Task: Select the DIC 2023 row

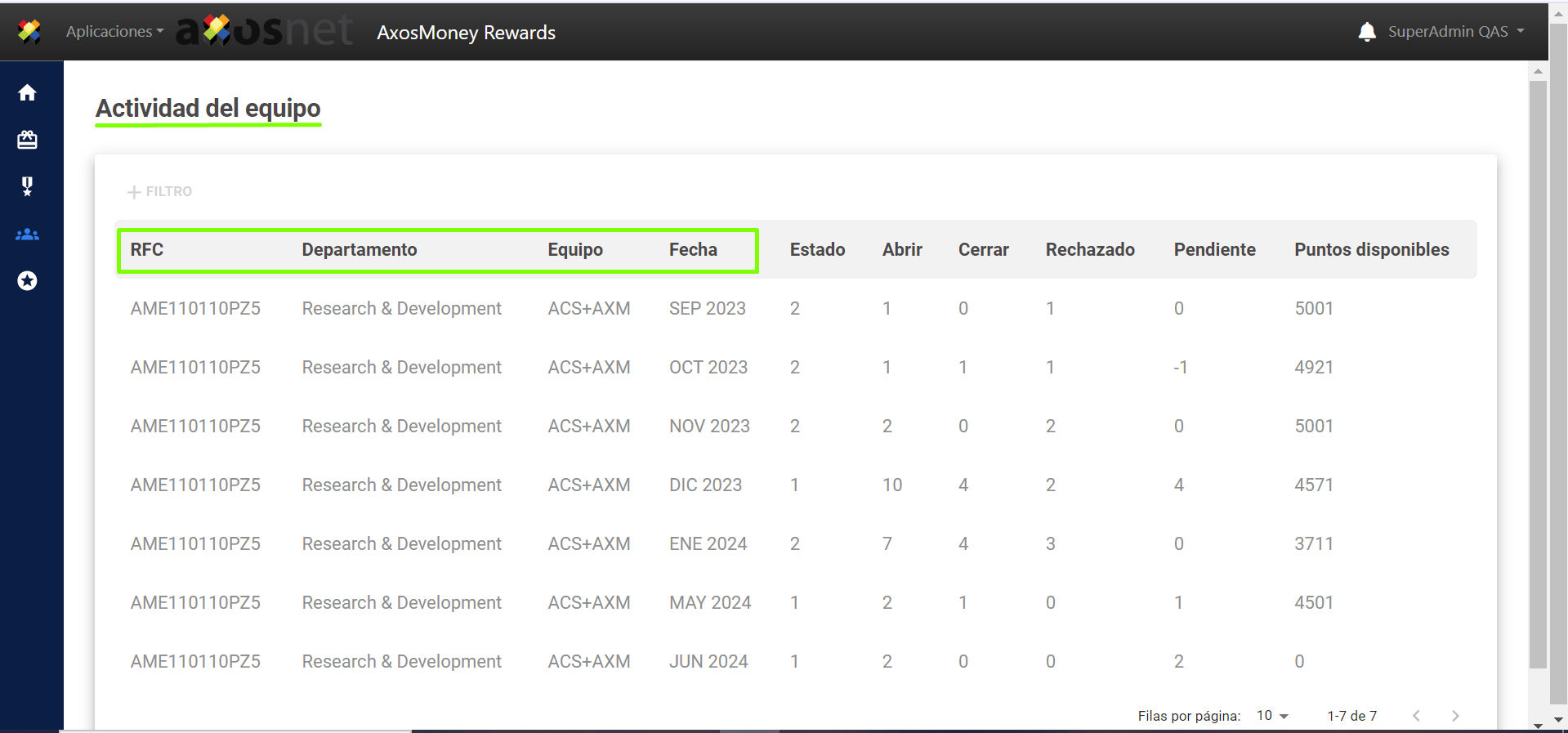Action: (705, 485)
